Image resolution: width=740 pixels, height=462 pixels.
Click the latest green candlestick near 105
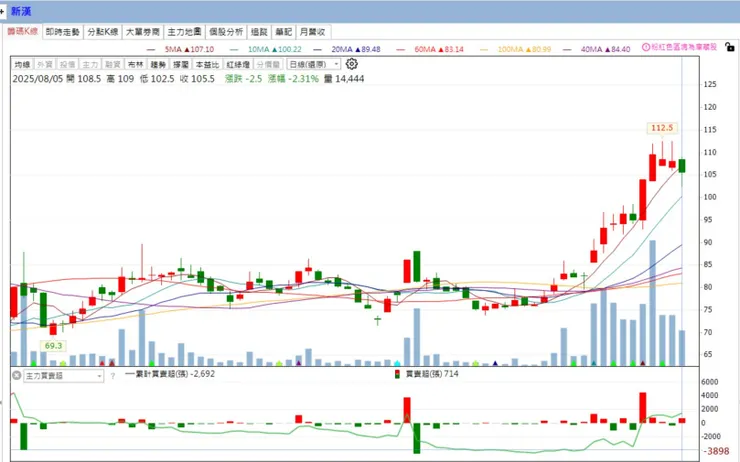[682, 166]
